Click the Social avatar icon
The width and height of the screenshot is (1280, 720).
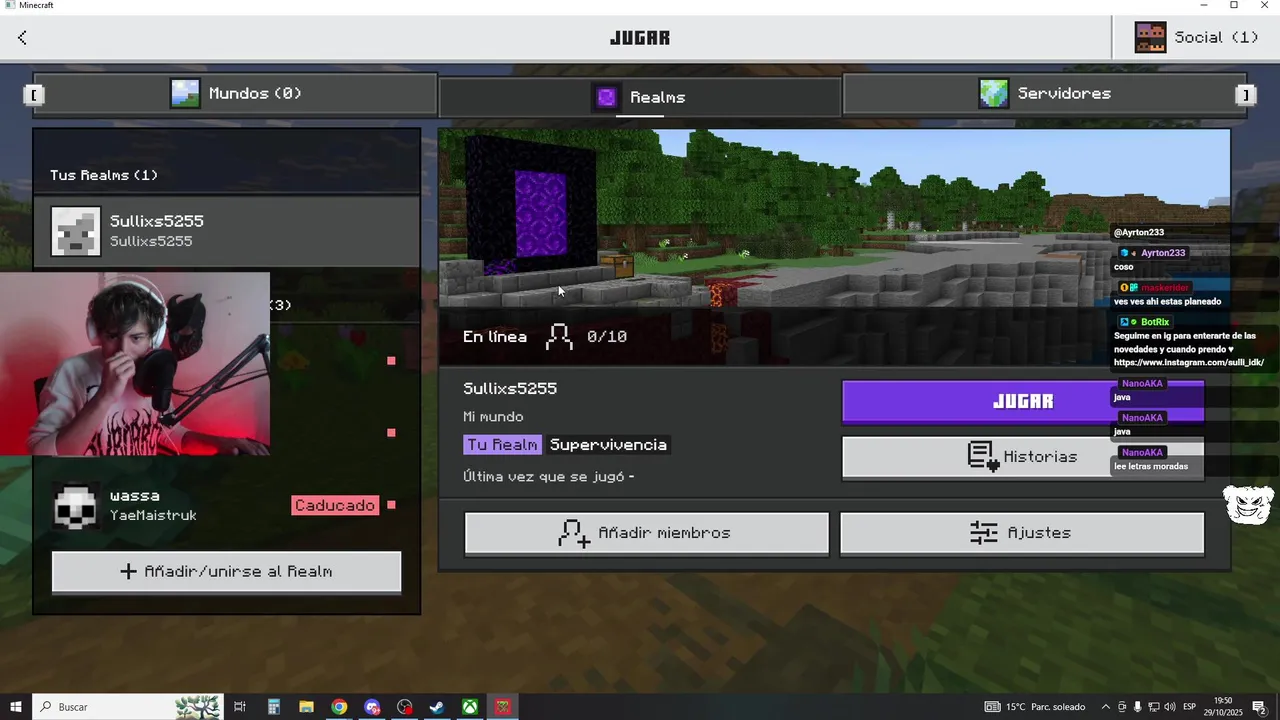1150,37
